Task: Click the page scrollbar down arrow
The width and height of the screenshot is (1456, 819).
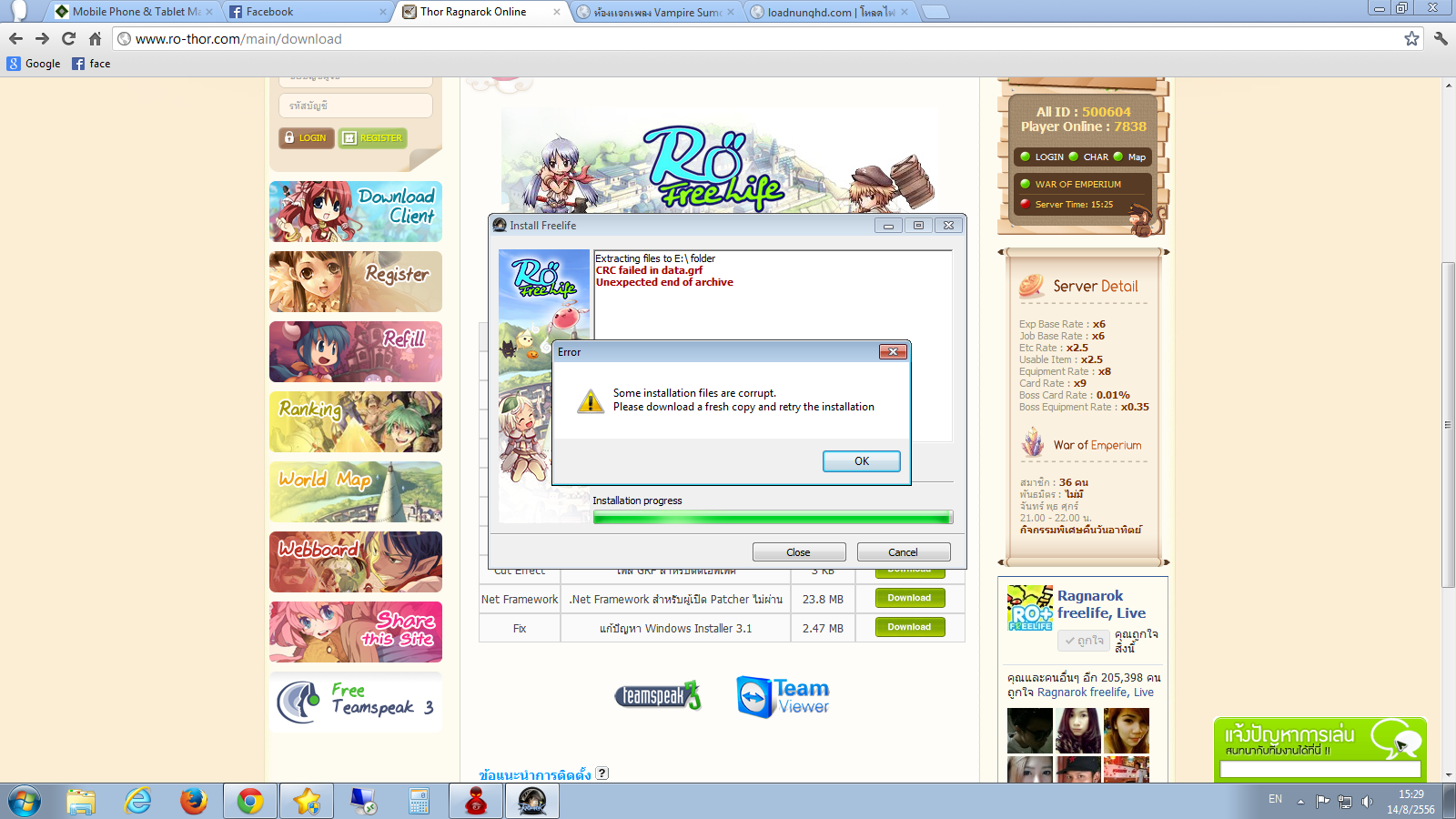Action: (1448, 775)
